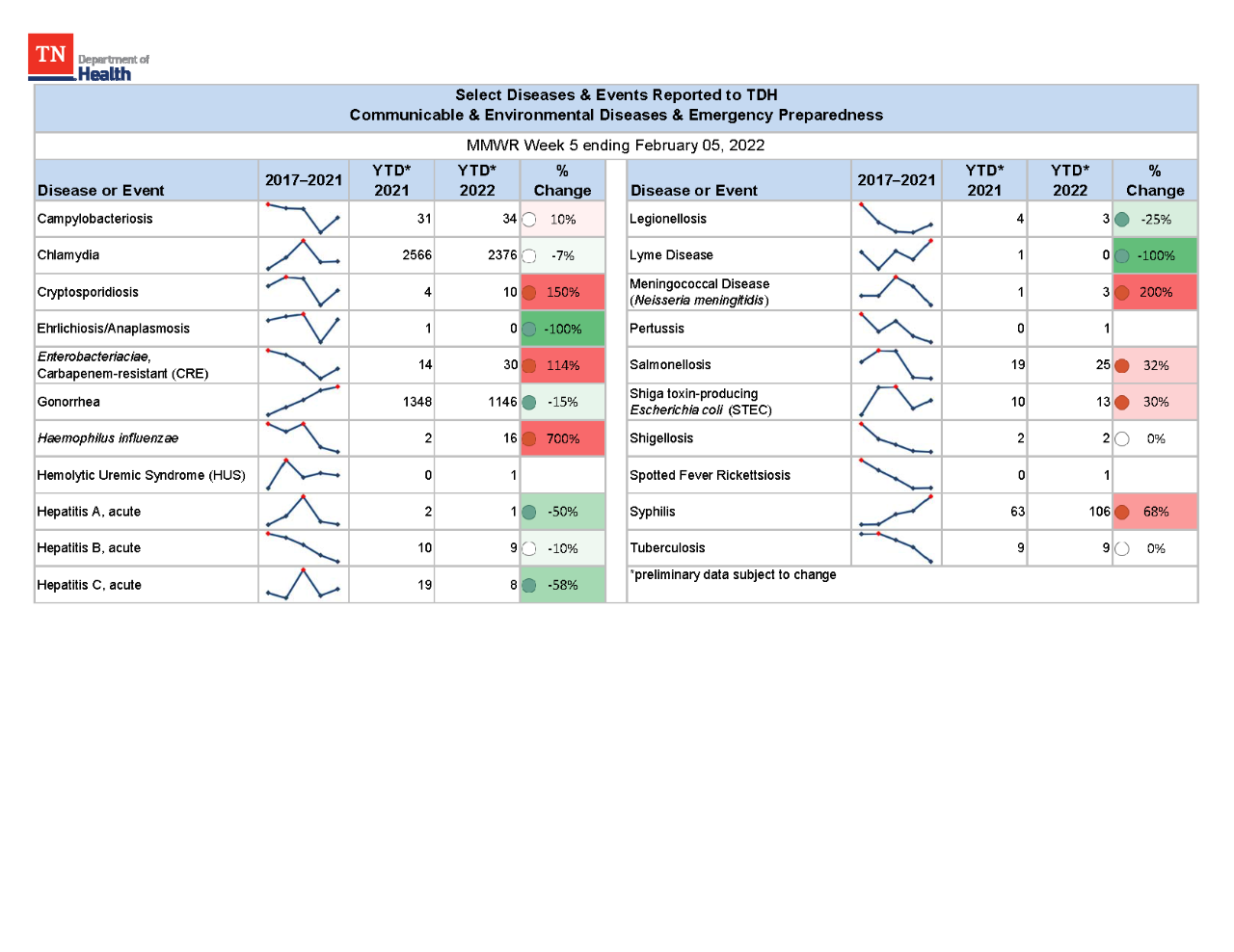This screenshot has width=1234, height=952.
Task: Click the red circle beside Haemophilus influenzae 700%
Action: click(529, 438)
